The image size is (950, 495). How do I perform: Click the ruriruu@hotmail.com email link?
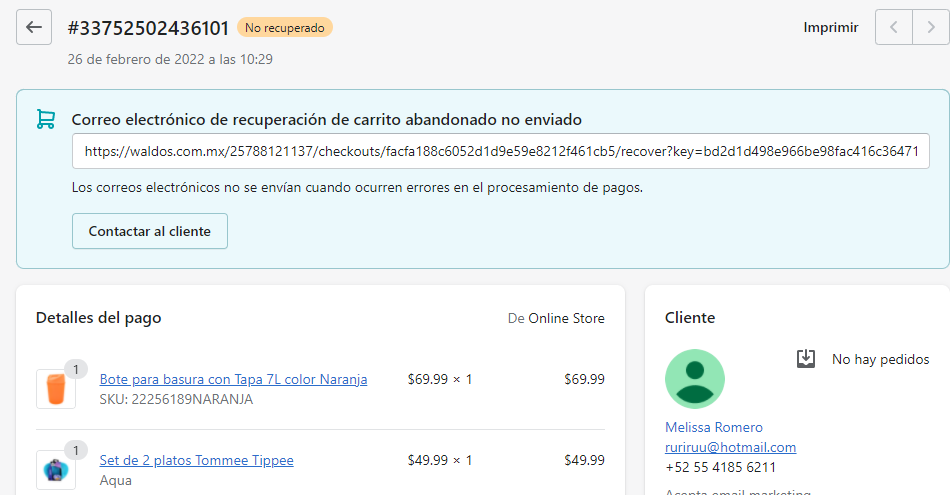coord(731,447)
